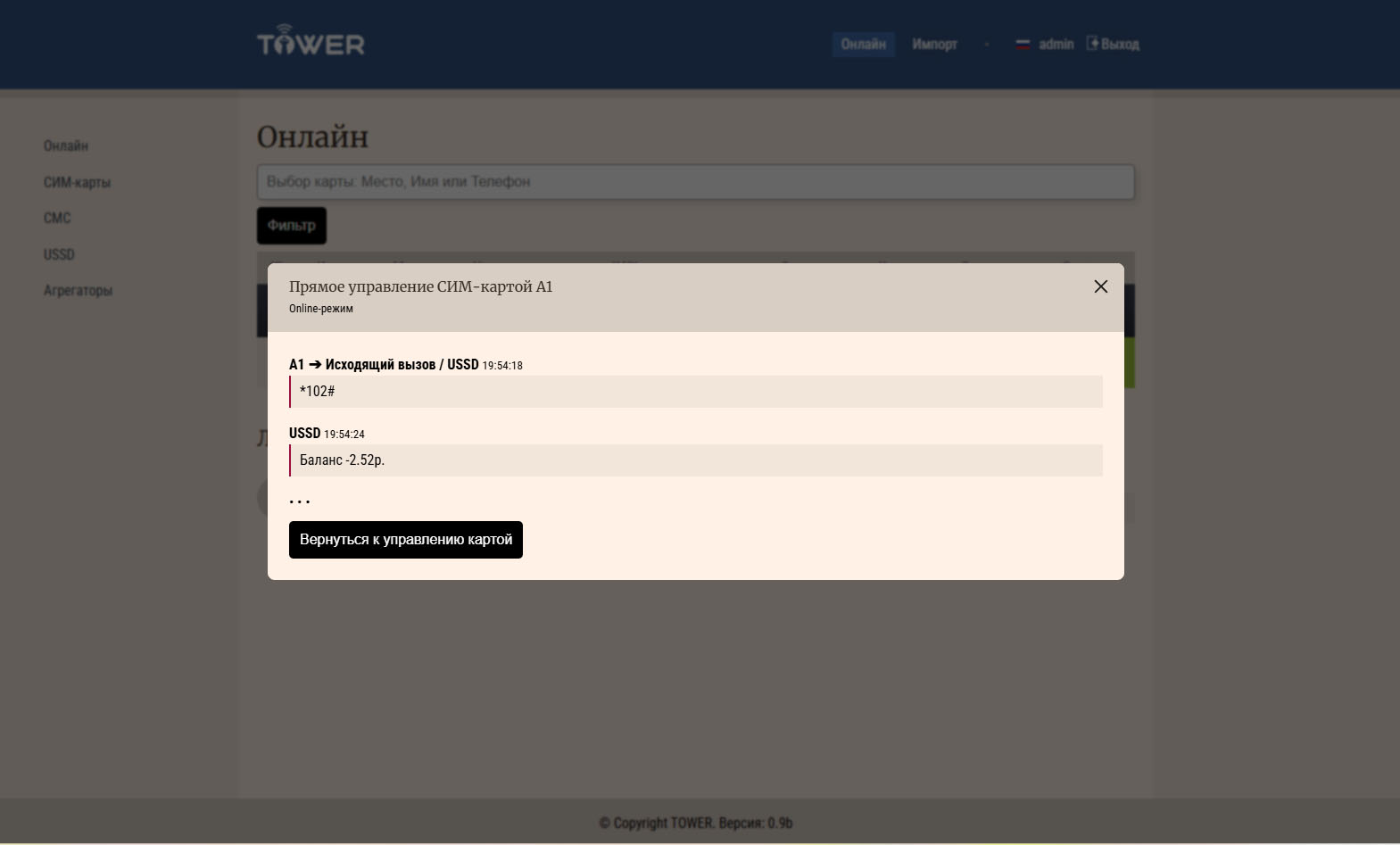Click the dialog title 'Прямое управление СИМ-картой A1'
This screenshot has height=845, width=1400.
(420, 286)
